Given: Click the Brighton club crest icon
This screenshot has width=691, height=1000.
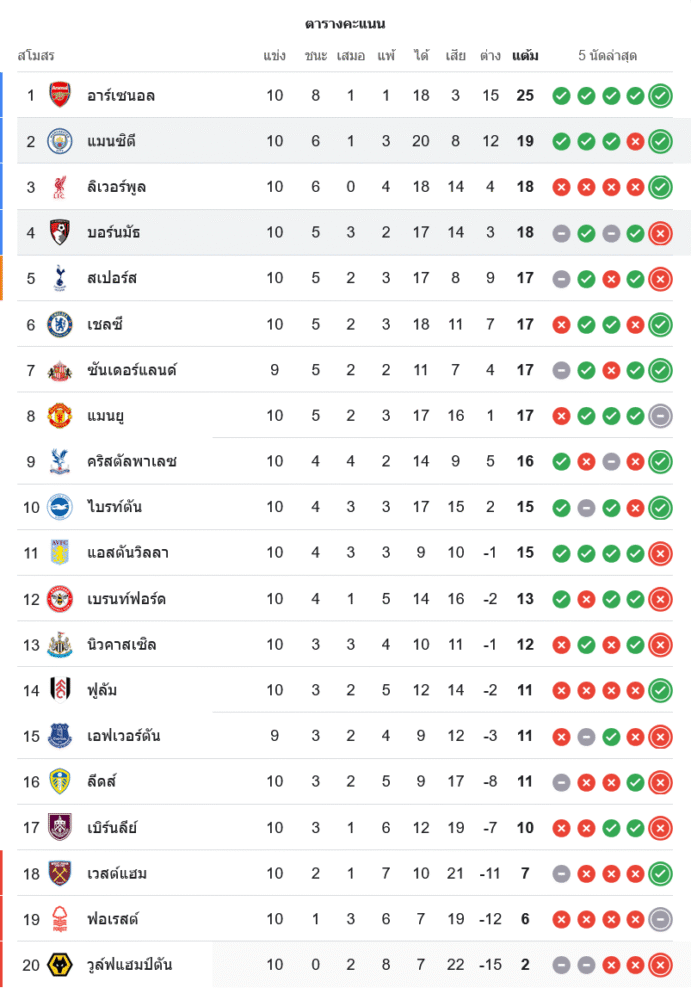Looking at the screenshot, I should coord(60,507).
